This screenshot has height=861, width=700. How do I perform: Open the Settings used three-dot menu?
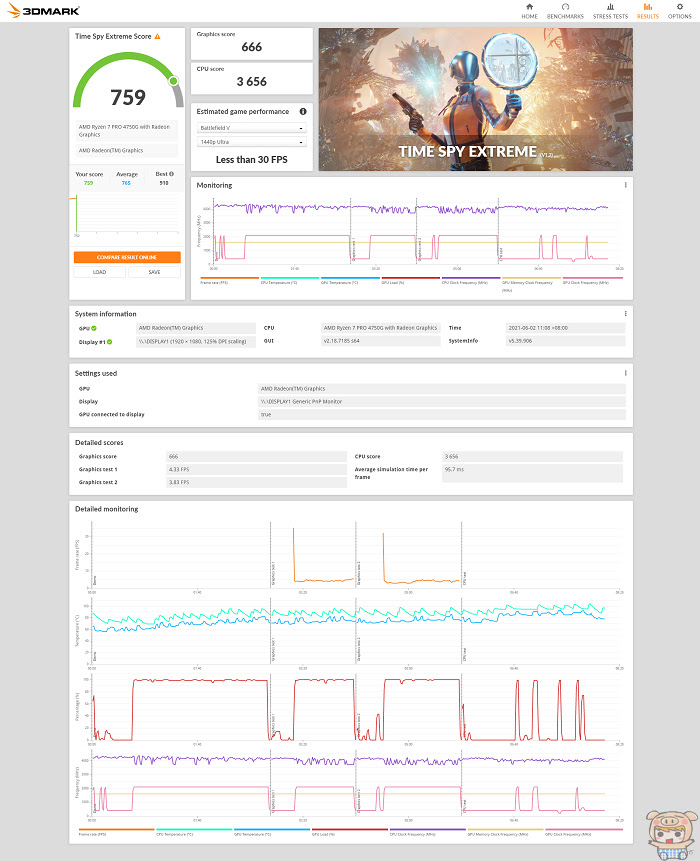[625, 373]
